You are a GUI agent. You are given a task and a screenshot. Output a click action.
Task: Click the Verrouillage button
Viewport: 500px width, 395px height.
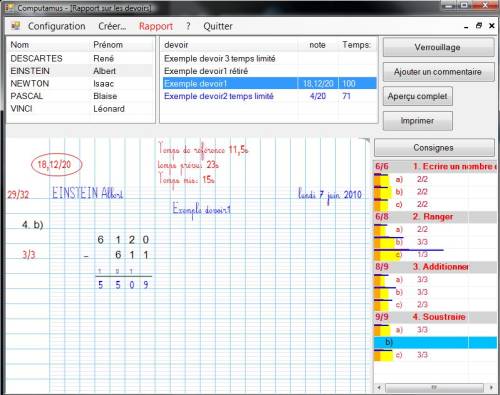[x=438, y=47]
